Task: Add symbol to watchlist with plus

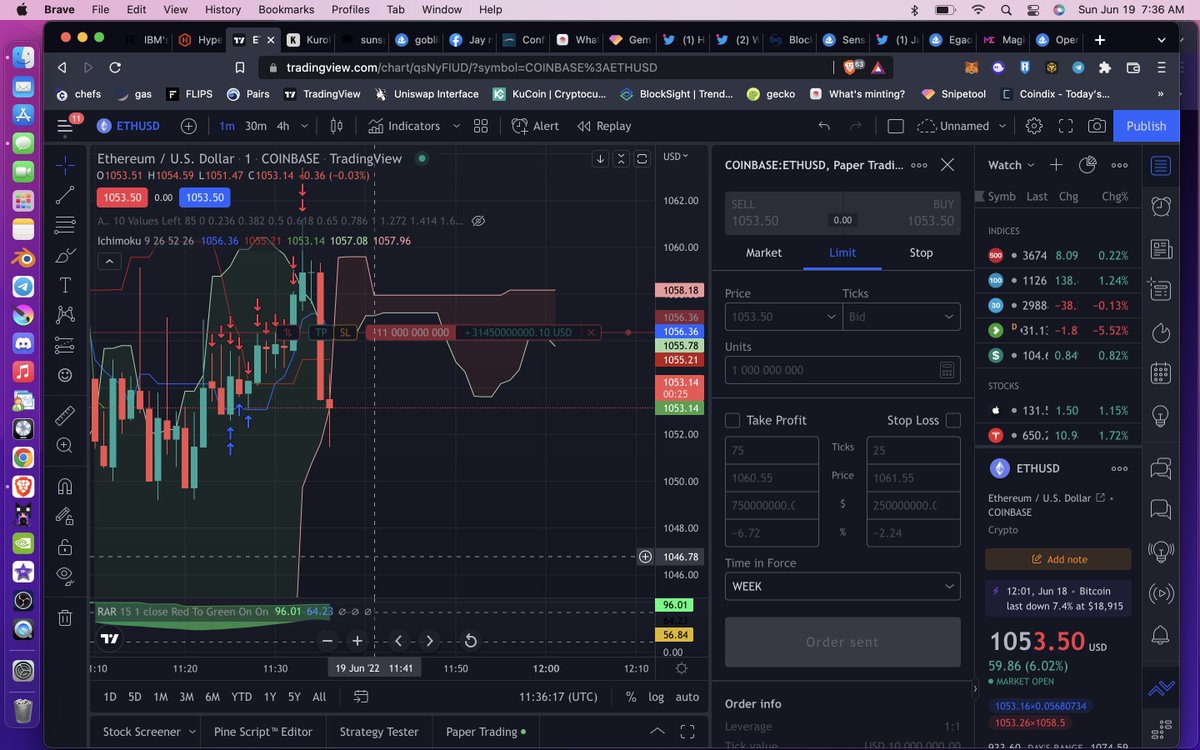Action: [1056, 165]
